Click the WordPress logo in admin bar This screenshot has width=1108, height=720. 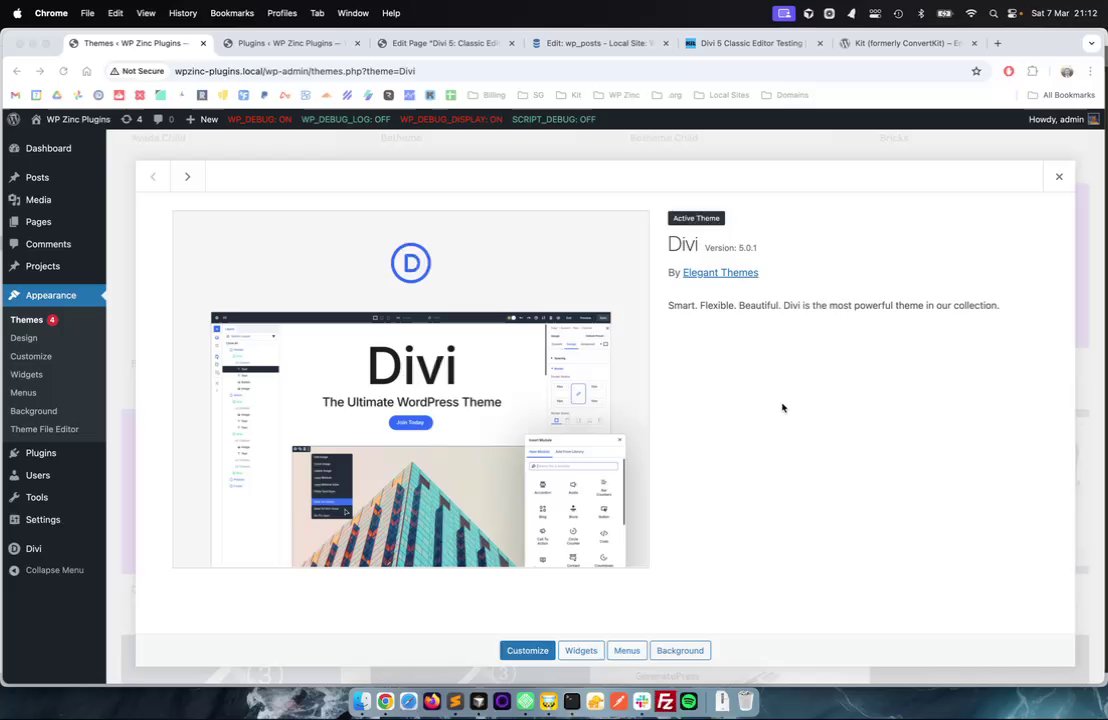click(13, 119)
